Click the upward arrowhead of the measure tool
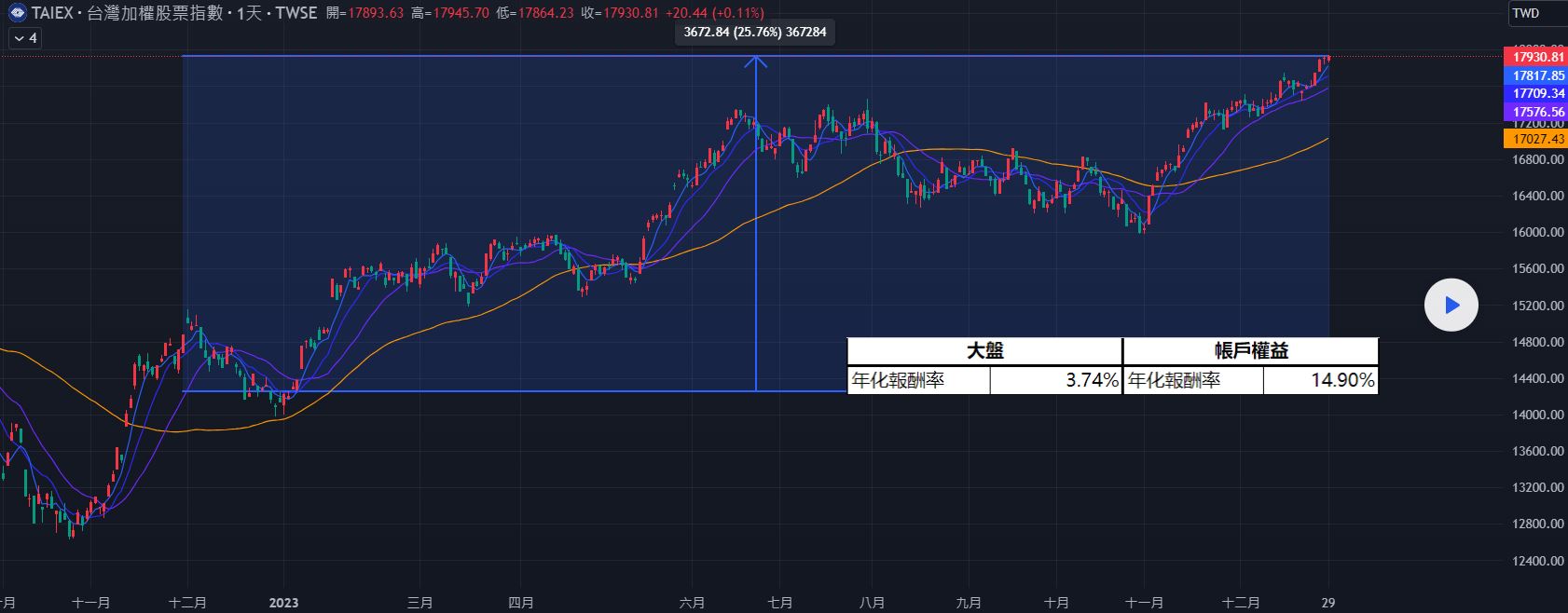This screenshot has width=1568, height=613. pos(755,61)
